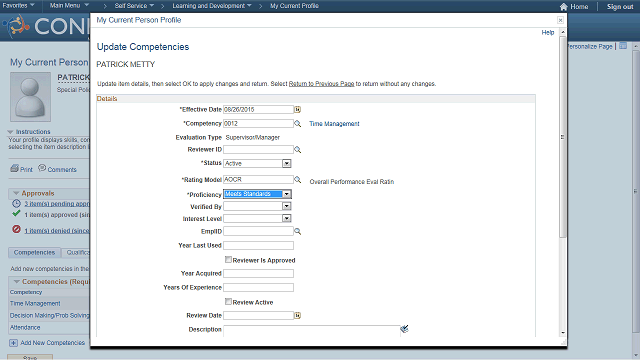This screenshot has height=360, width=640.
Task: Click the EmplID lookup magnifier icon
Action: pyautogui.click(x=298, y=231)
